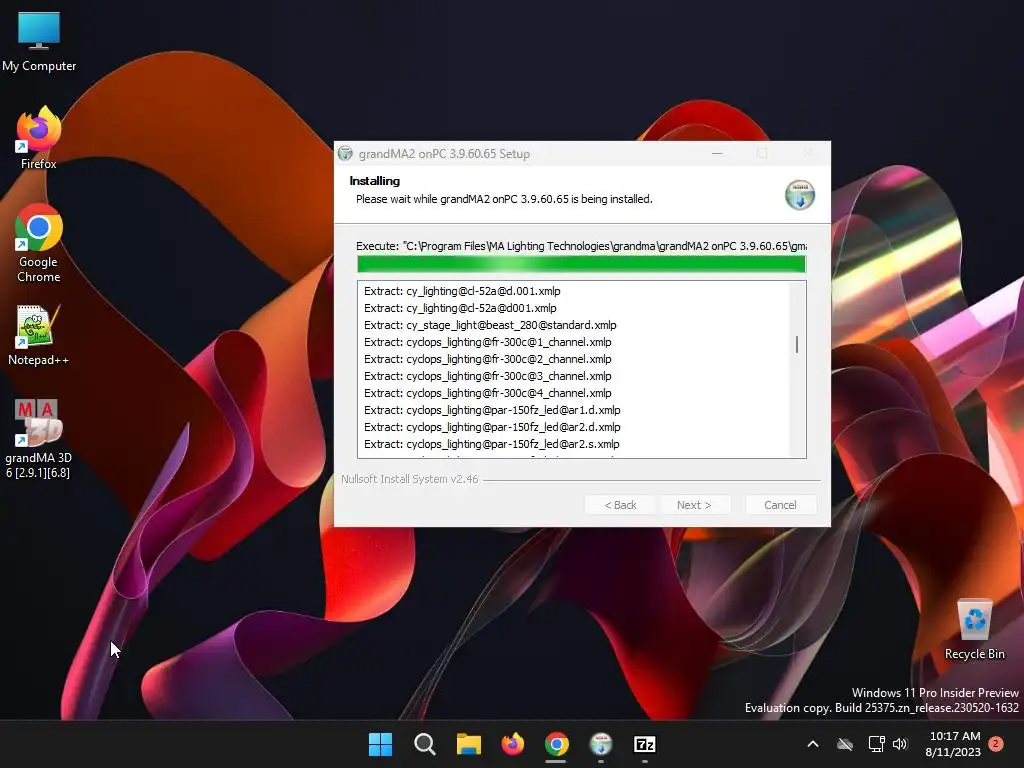Image resolution: width=1024 pixels, height=768 pixels.
Task: Click the < Back button
Action: point(620,505)
